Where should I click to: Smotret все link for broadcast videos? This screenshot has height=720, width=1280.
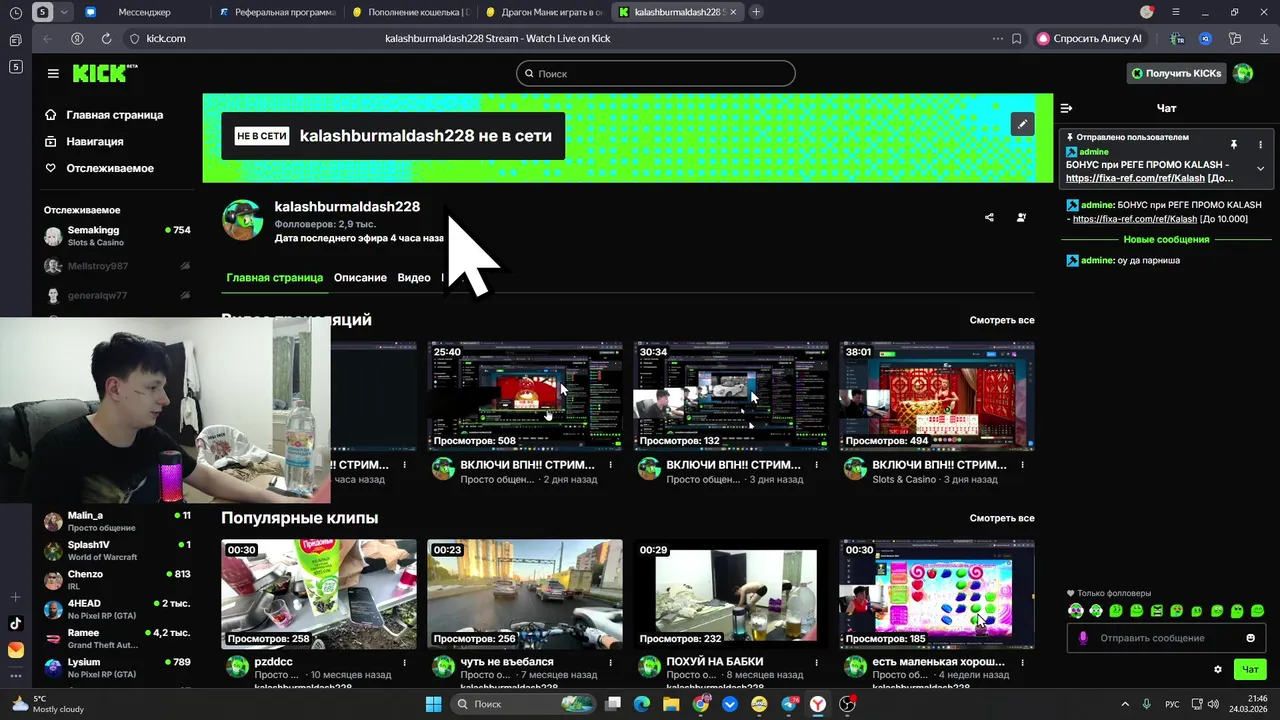[1002, 320]
